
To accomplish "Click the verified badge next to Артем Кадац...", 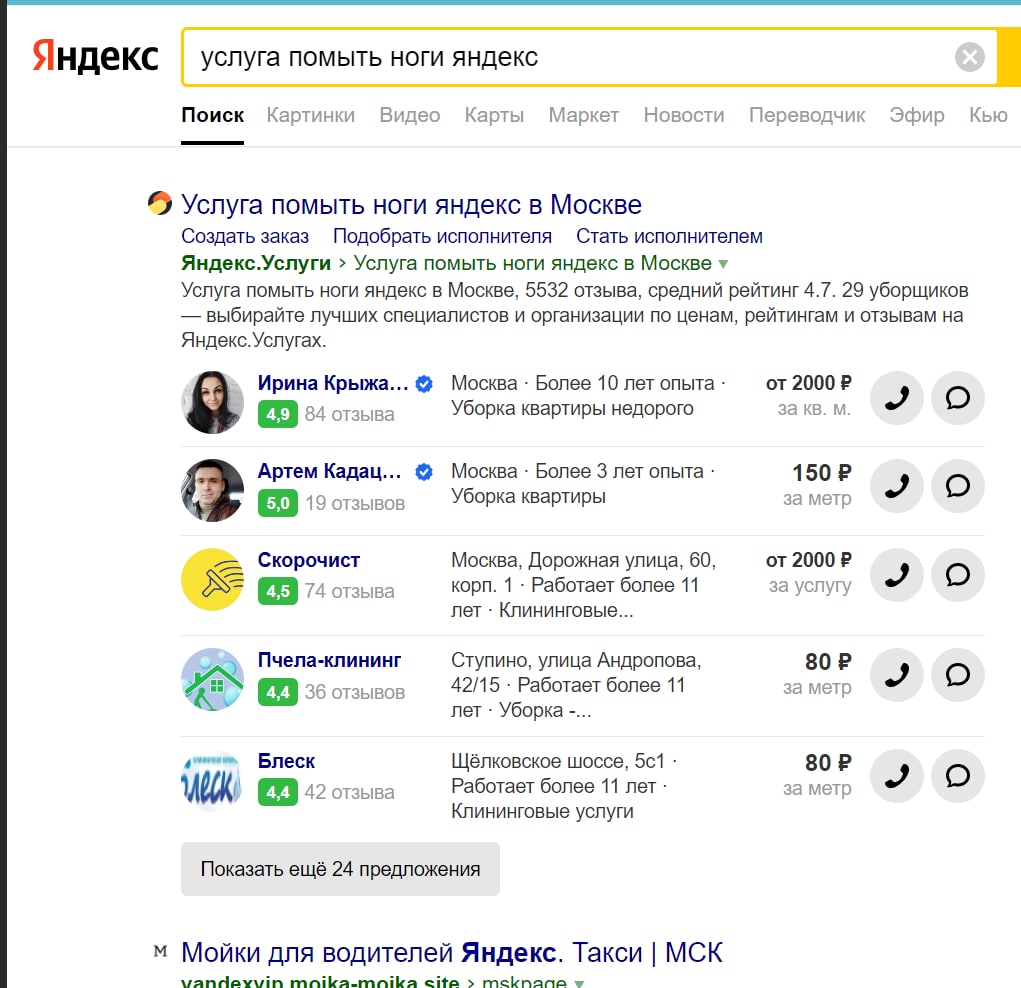I will tap(424, 472).
